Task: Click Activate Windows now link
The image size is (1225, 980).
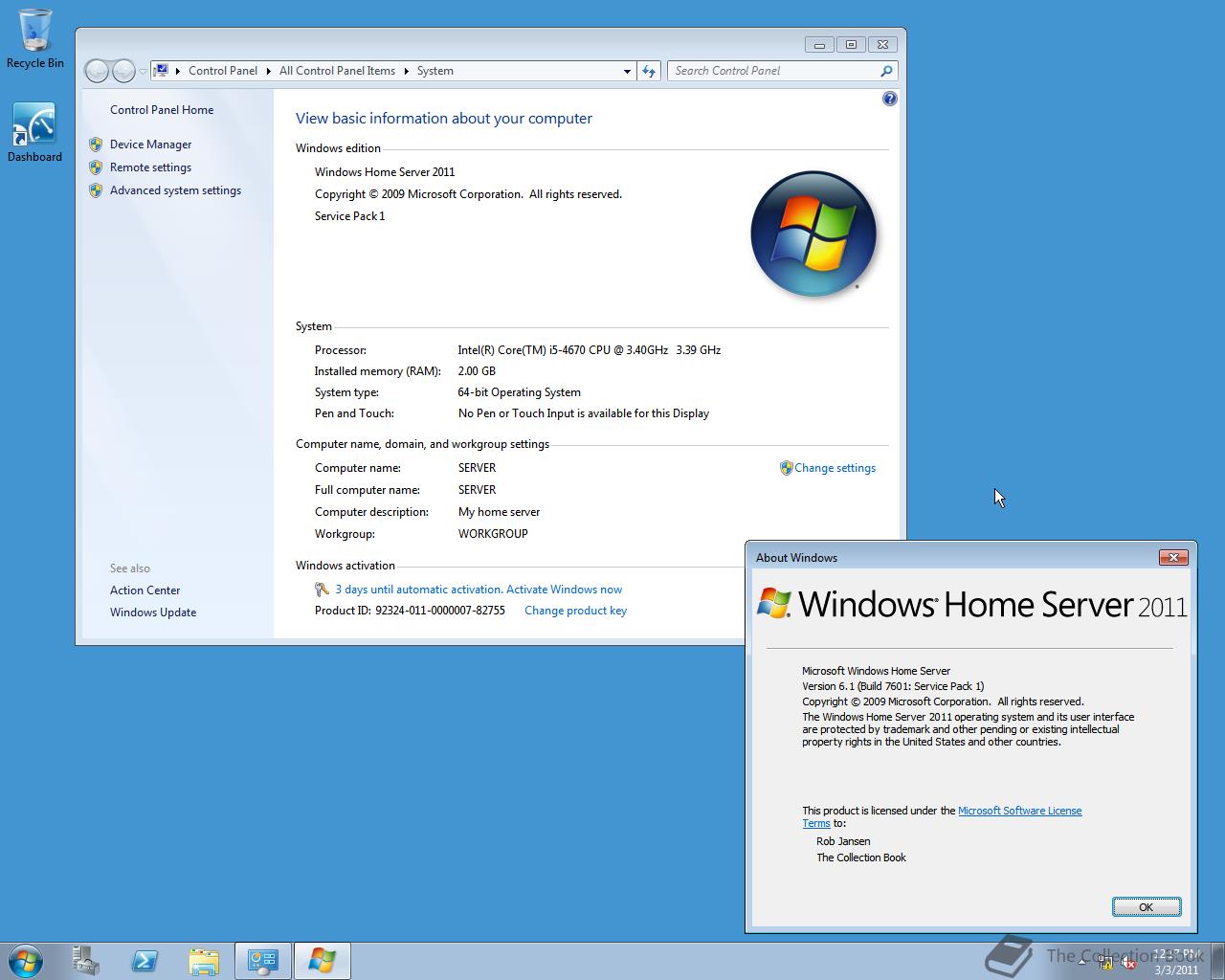Action: click(564, 590)
